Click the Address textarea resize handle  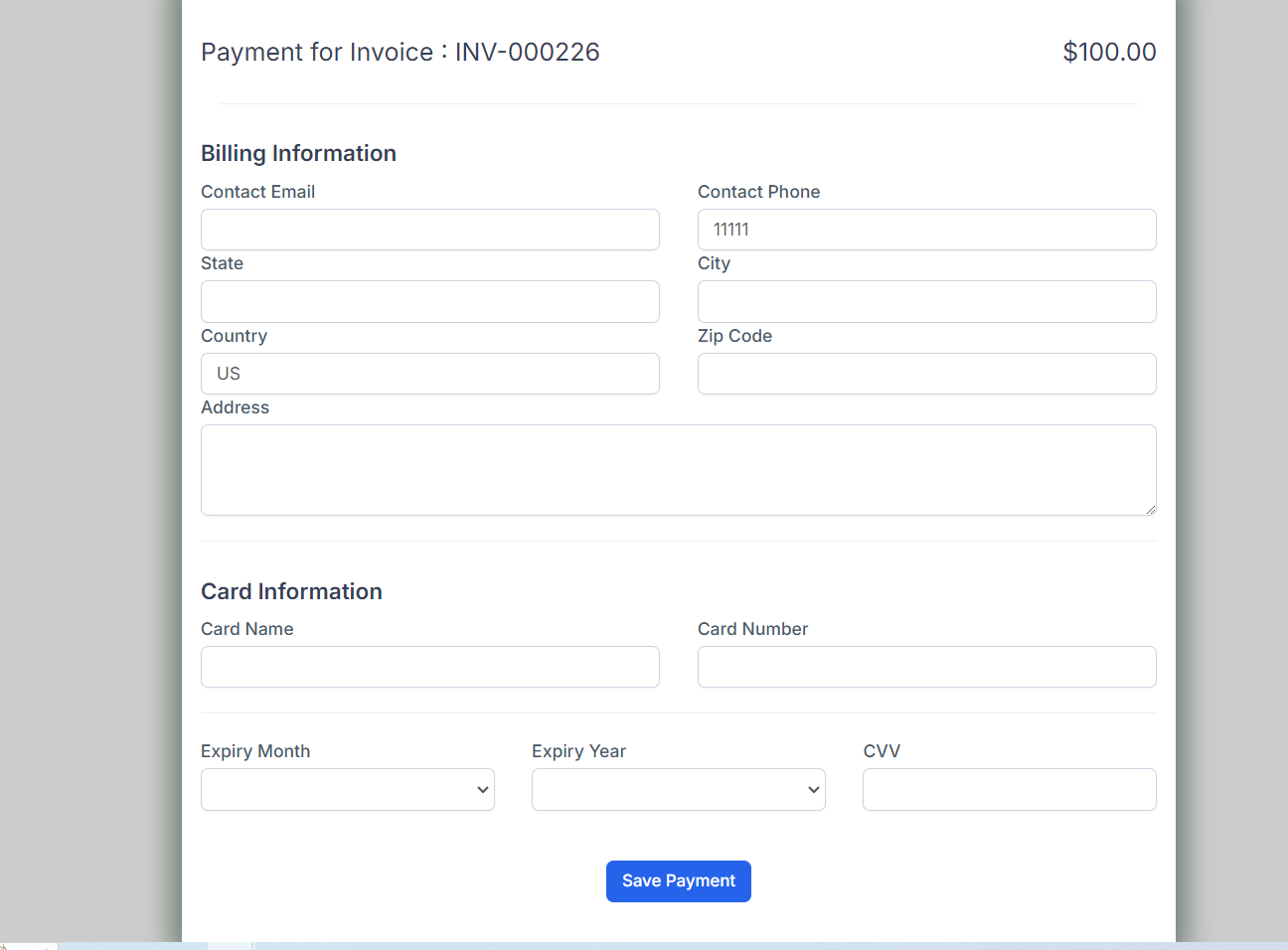(1151, 510)
